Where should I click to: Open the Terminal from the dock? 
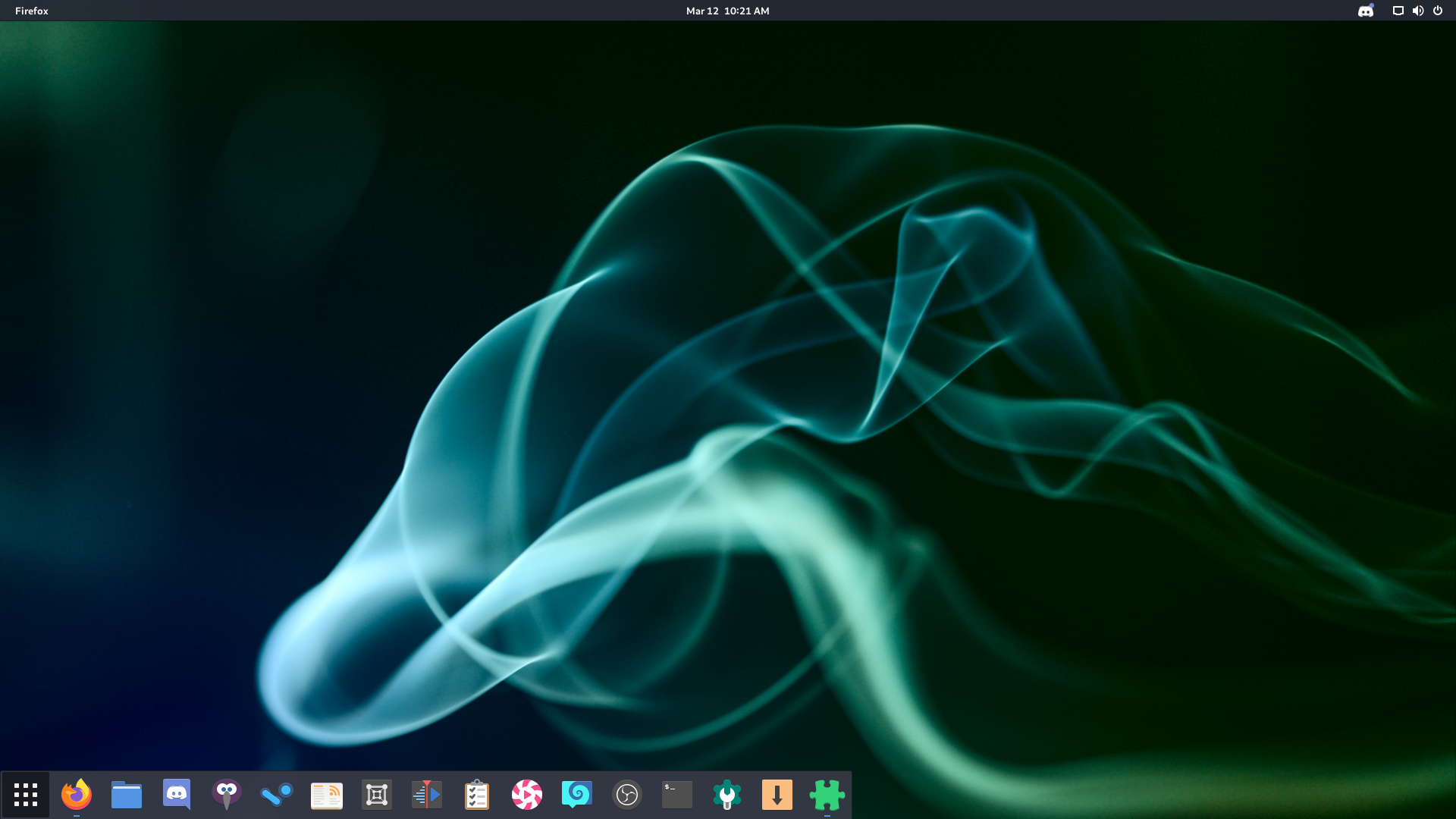point(676,795)
